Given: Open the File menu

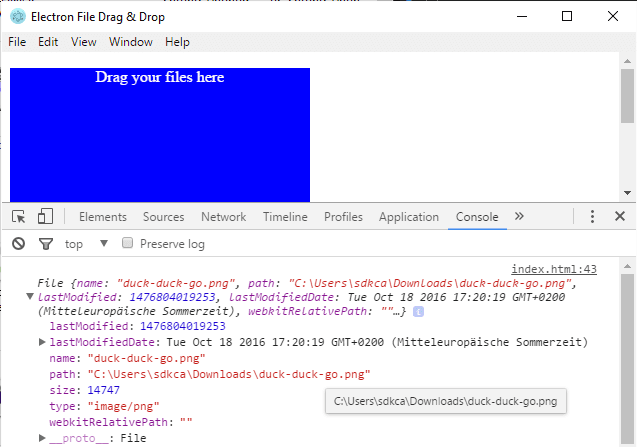Looking at the screenshot, I should (17, 42).
